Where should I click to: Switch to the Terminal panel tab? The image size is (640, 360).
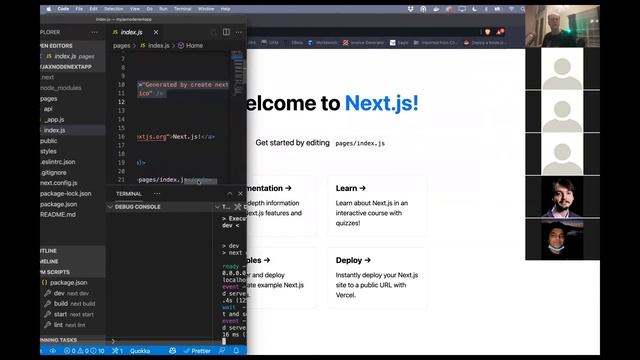click(x=129, y=194)
